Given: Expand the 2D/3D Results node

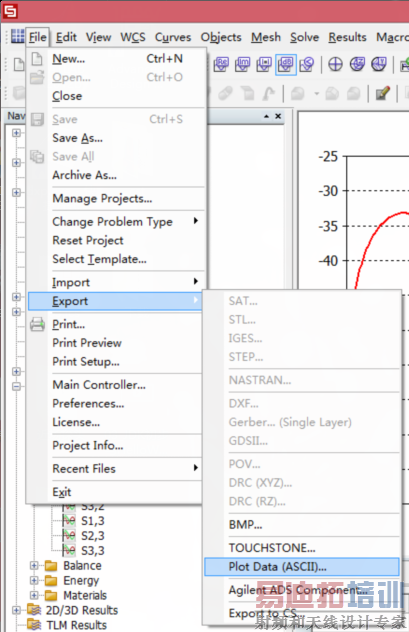Looking at the screenshot, I should click(x=16, y=610).
